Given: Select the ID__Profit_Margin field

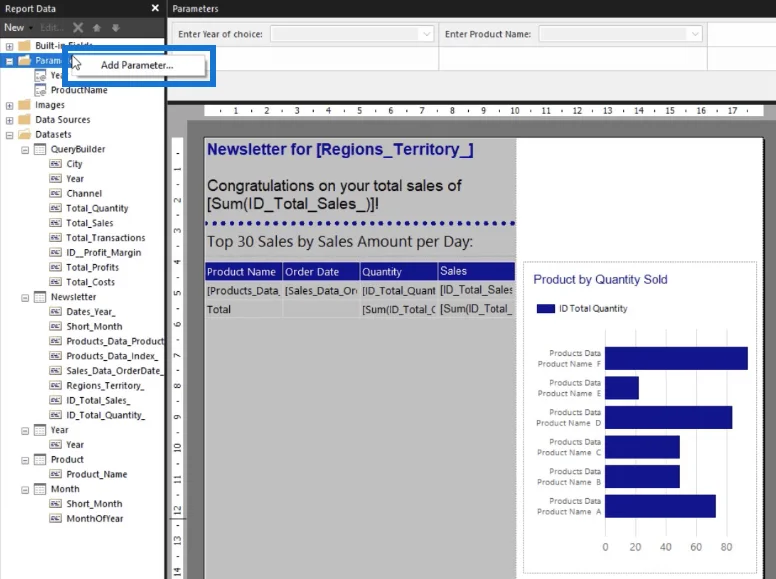Looking at the screenshot, I should tap(103, 253).
